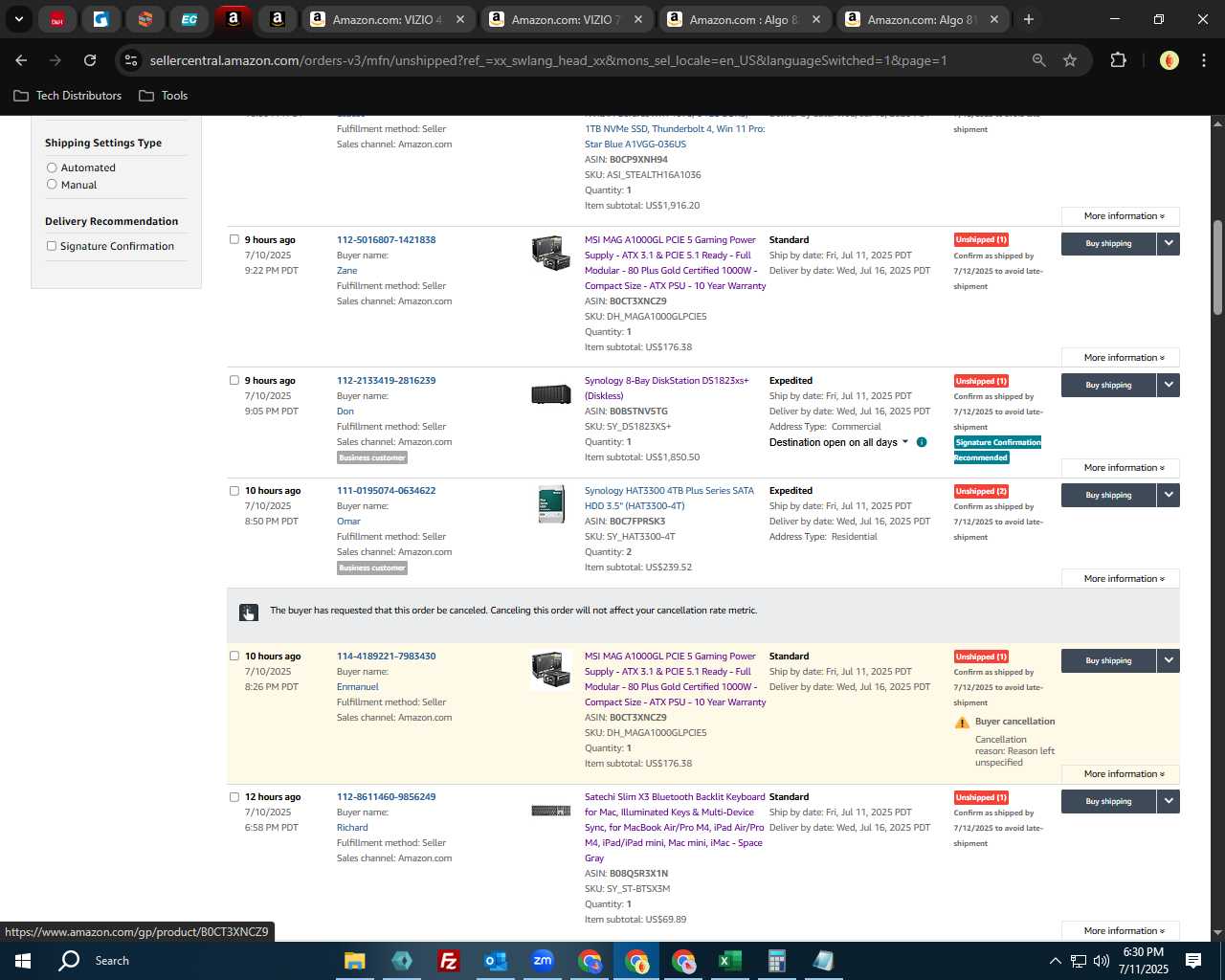The height and width of the screenshot is (980, 1225).
Task: Tick the checkbox for order 114-4189221-7983430
Action: (234, 656)
